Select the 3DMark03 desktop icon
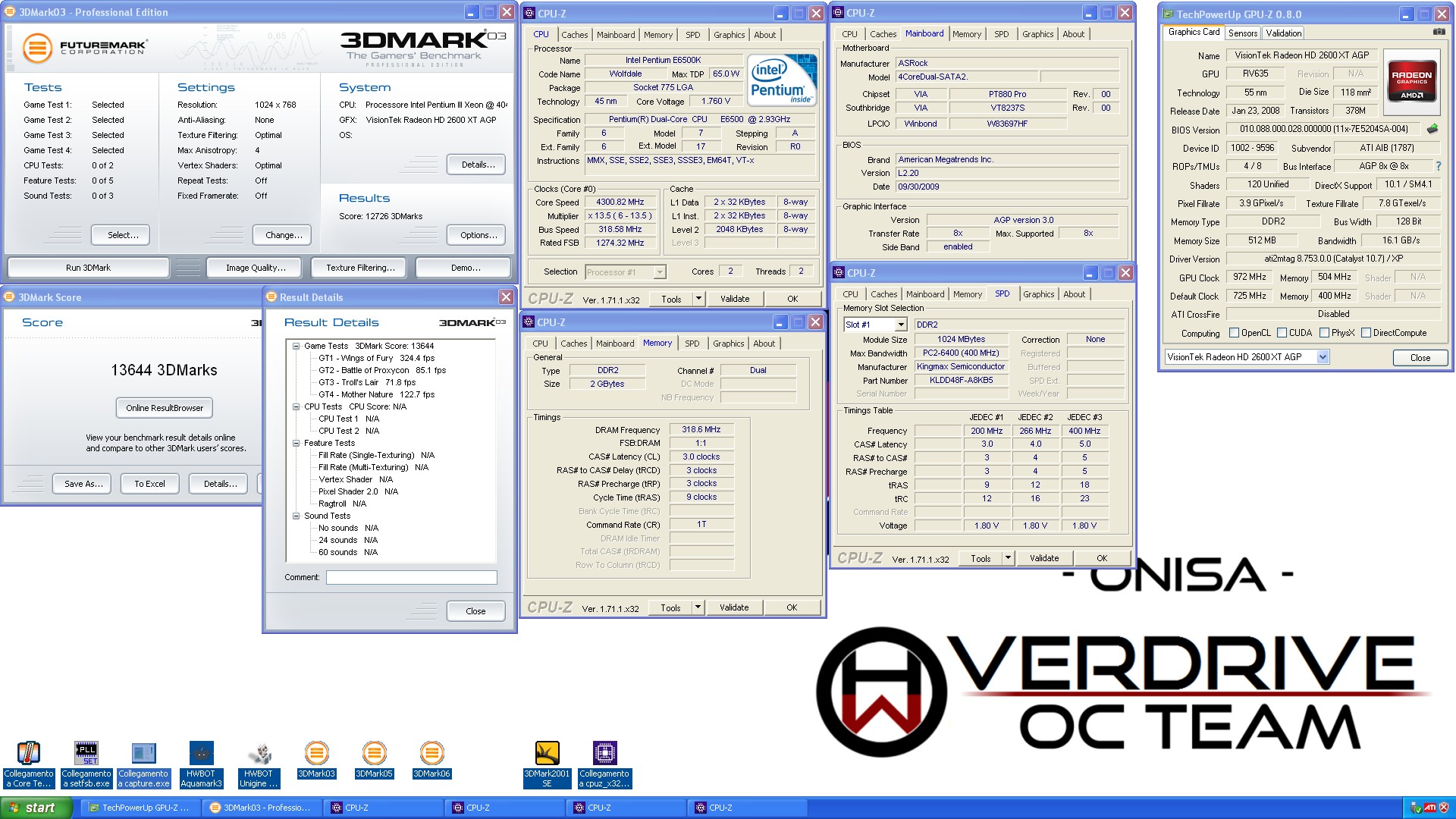Viewport: 1456px width, 819px height. tap(316, 760)
